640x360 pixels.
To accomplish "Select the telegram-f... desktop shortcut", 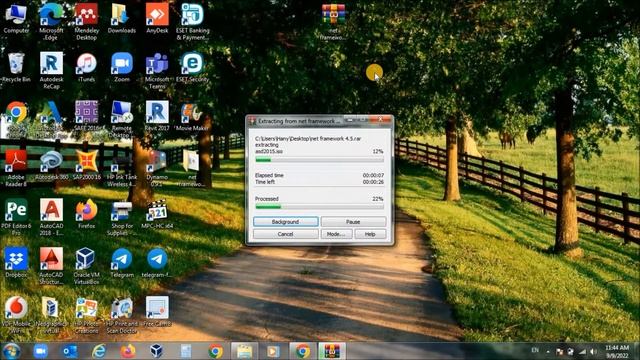I will click(x=157, y=263).
